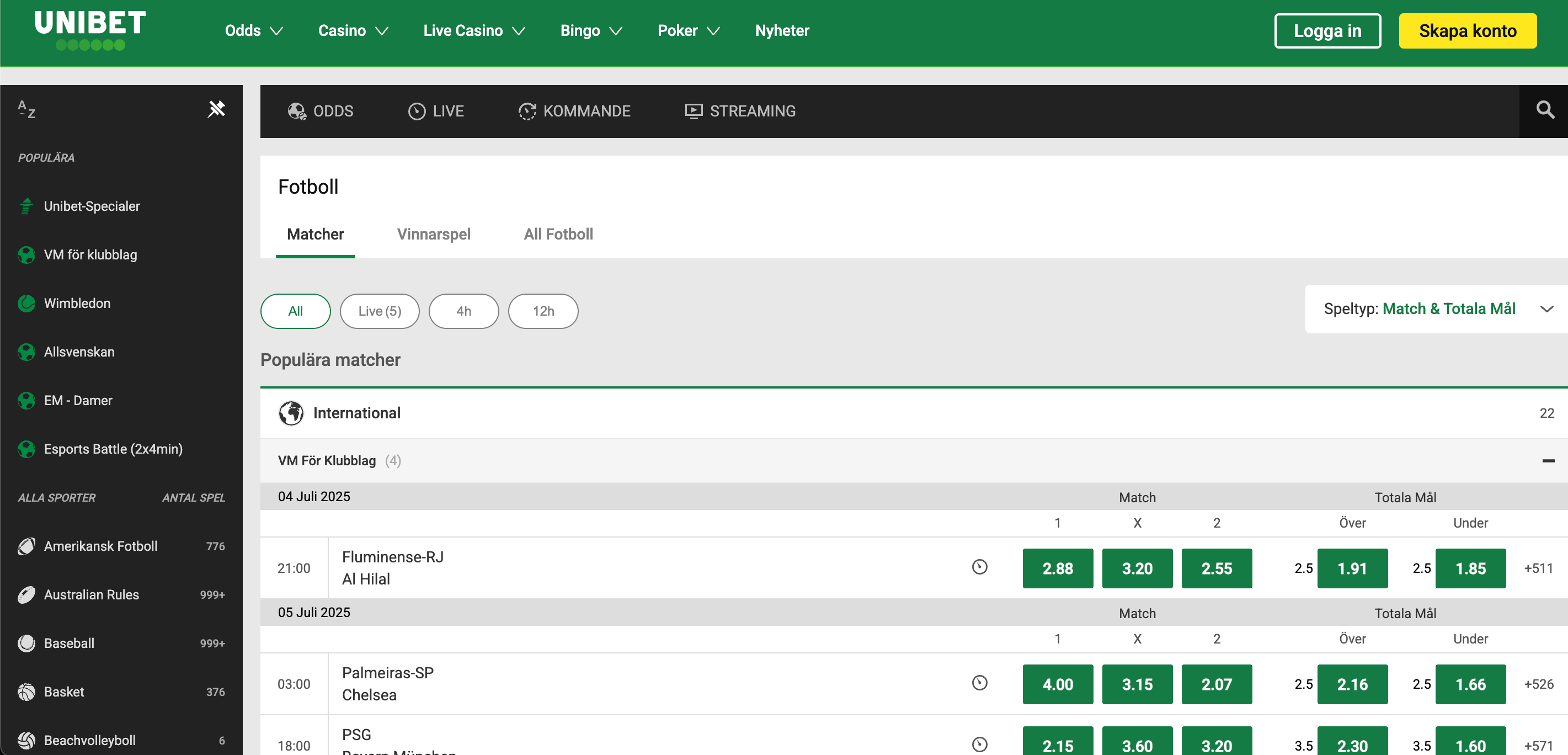The width and height of the screenshot is (1568, 755).
Task: Click STREAMING screen icon
Action: click(694, 111)
